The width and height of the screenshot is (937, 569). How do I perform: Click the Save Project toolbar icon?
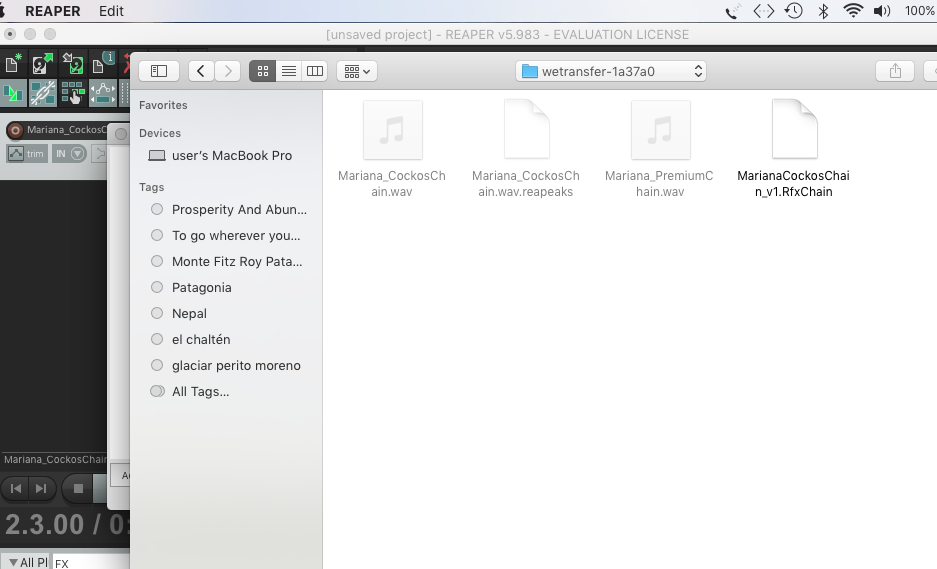[72, 65]
